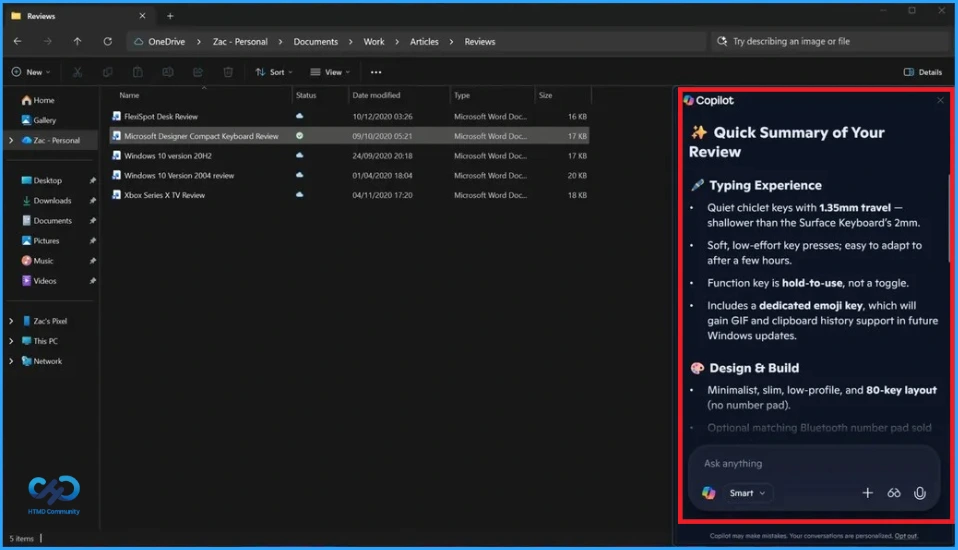Screen dimensions: 958x550
Task: Click the Rename toolbar icon
Action: click(x=167, y=72)
